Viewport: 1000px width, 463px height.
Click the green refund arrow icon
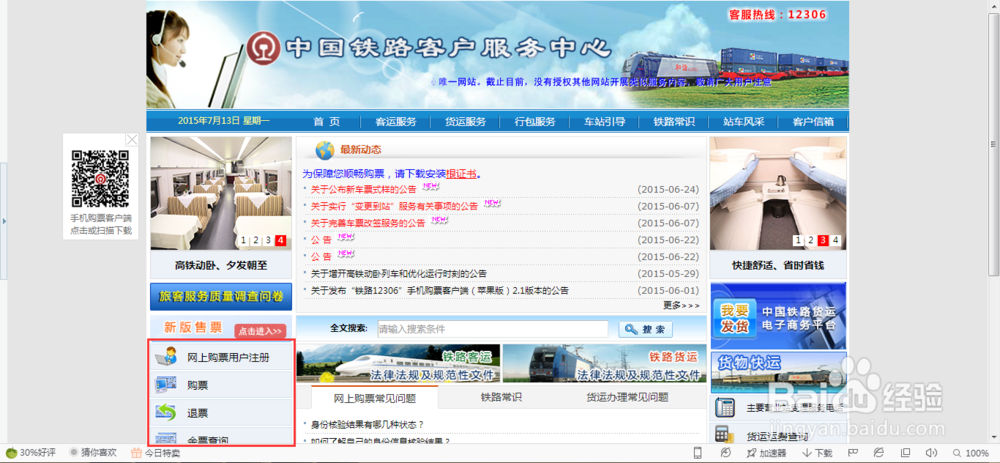[166, 412]
